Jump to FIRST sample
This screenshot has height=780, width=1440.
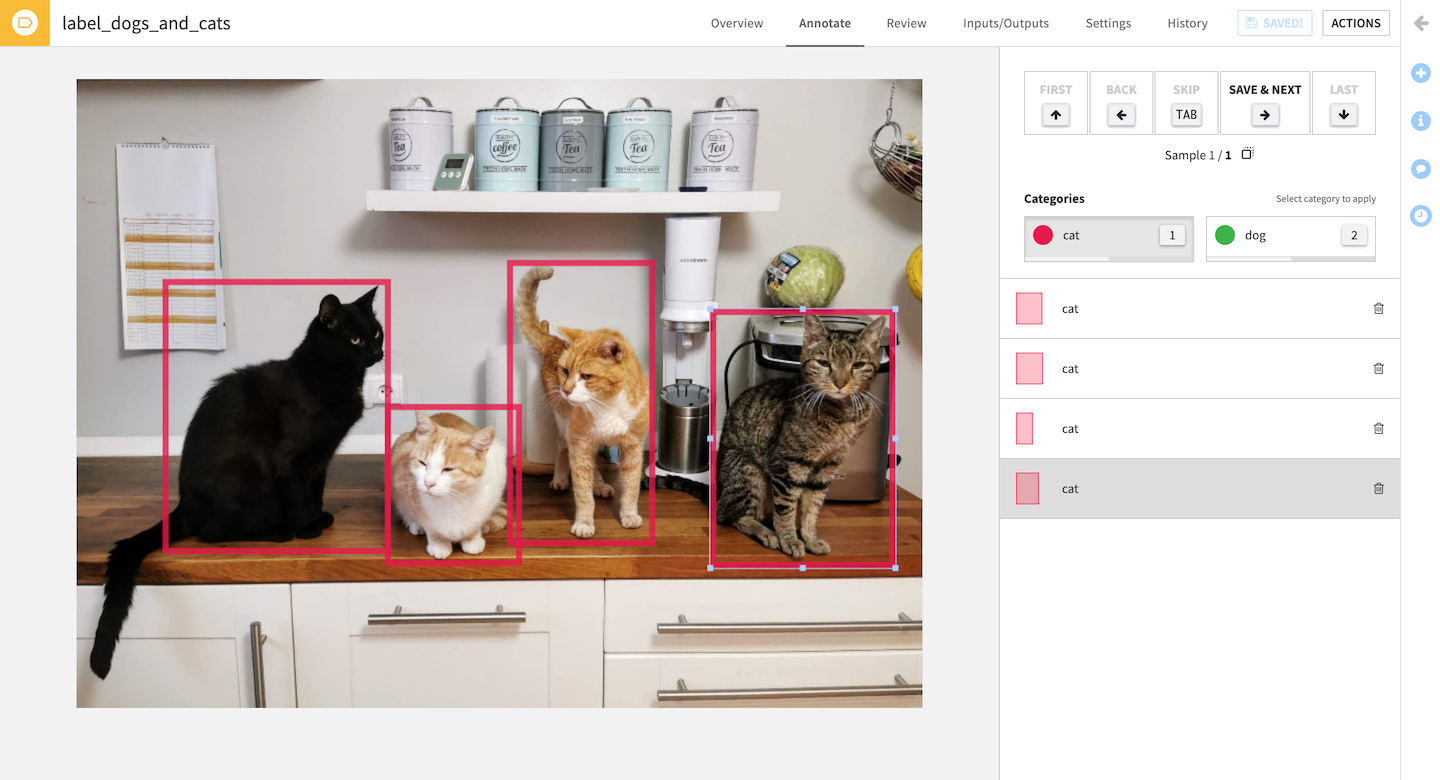point(1055,102)
